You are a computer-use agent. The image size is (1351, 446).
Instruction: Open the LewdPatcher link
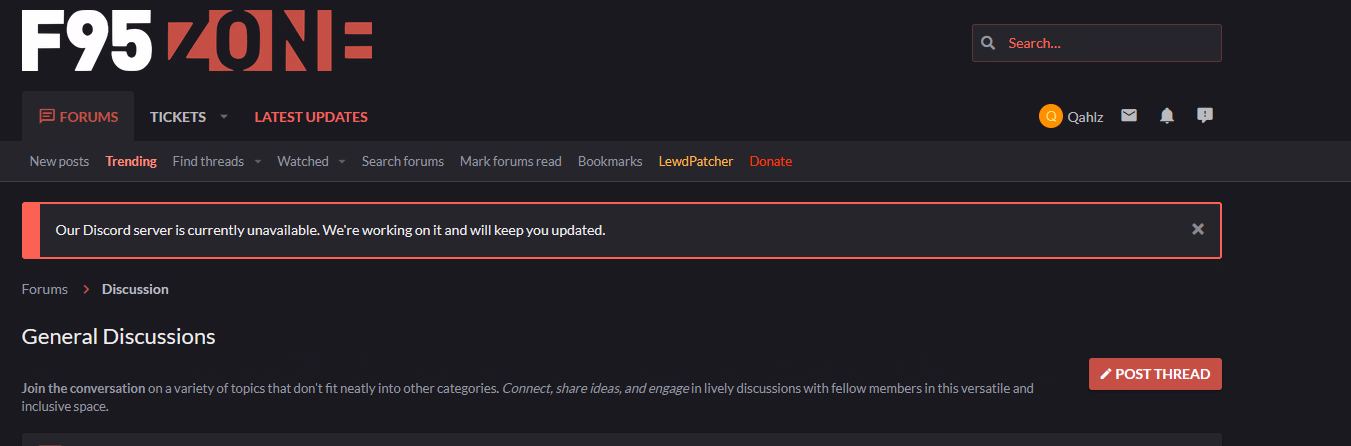pyautogui.click(x=696, y=161)
